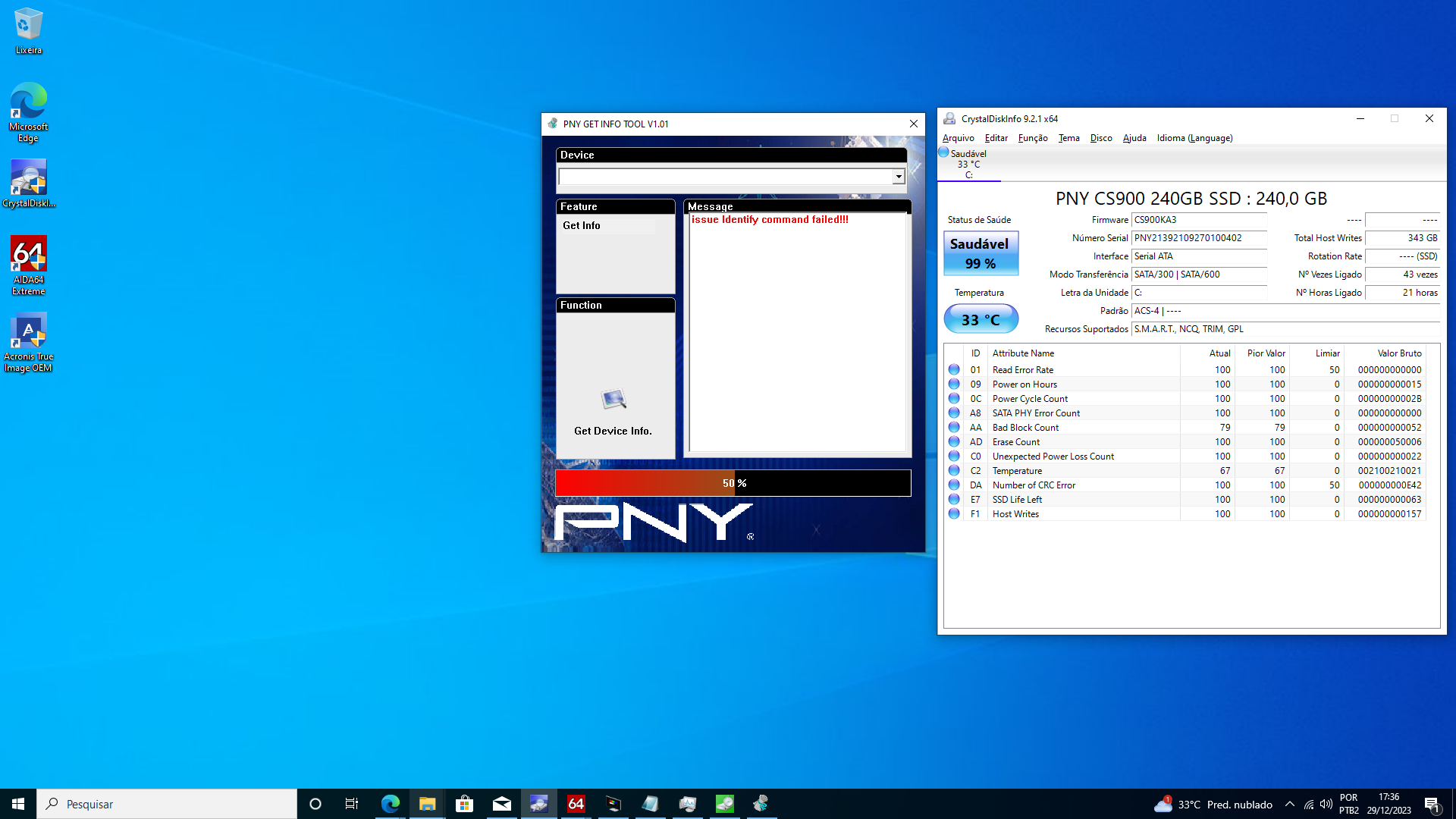The image size is (1456, 819).
Task: Open the Função menu
Action: (1033, 138)
